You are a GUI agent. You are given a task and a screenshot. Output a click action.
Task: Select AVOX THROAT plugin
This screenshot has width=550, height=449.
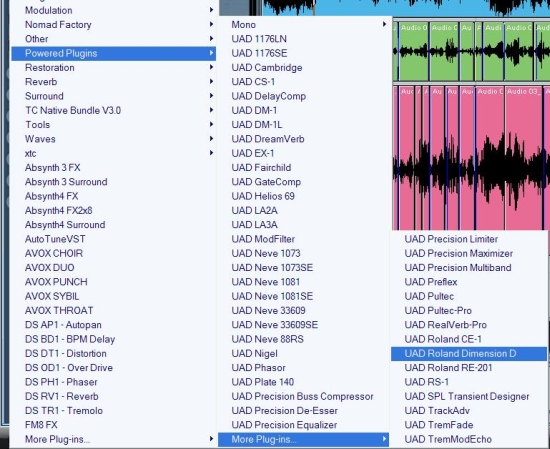(x=113, y=311)
